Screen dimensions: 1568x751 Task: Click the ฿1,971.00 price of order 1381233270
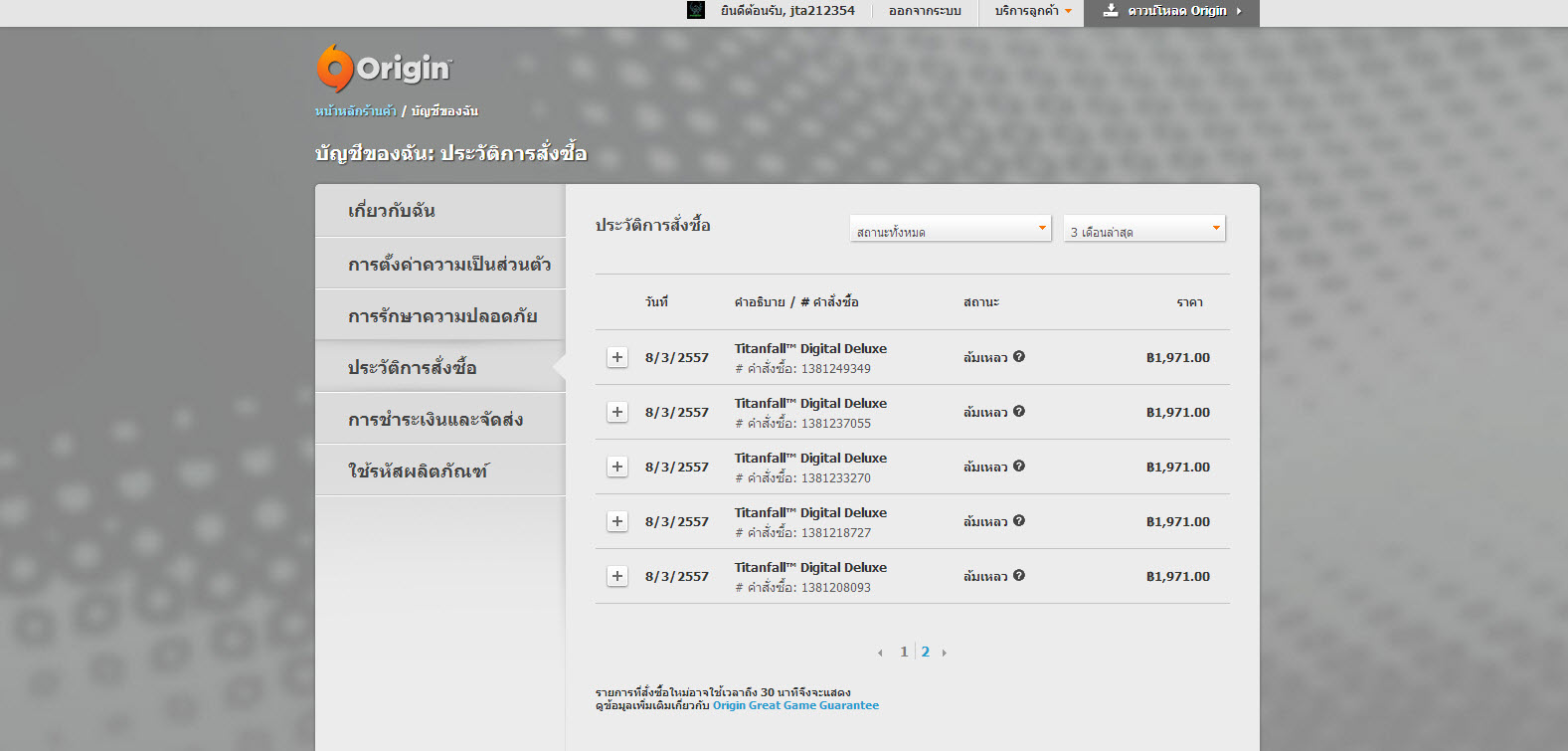click(1178, 468)
